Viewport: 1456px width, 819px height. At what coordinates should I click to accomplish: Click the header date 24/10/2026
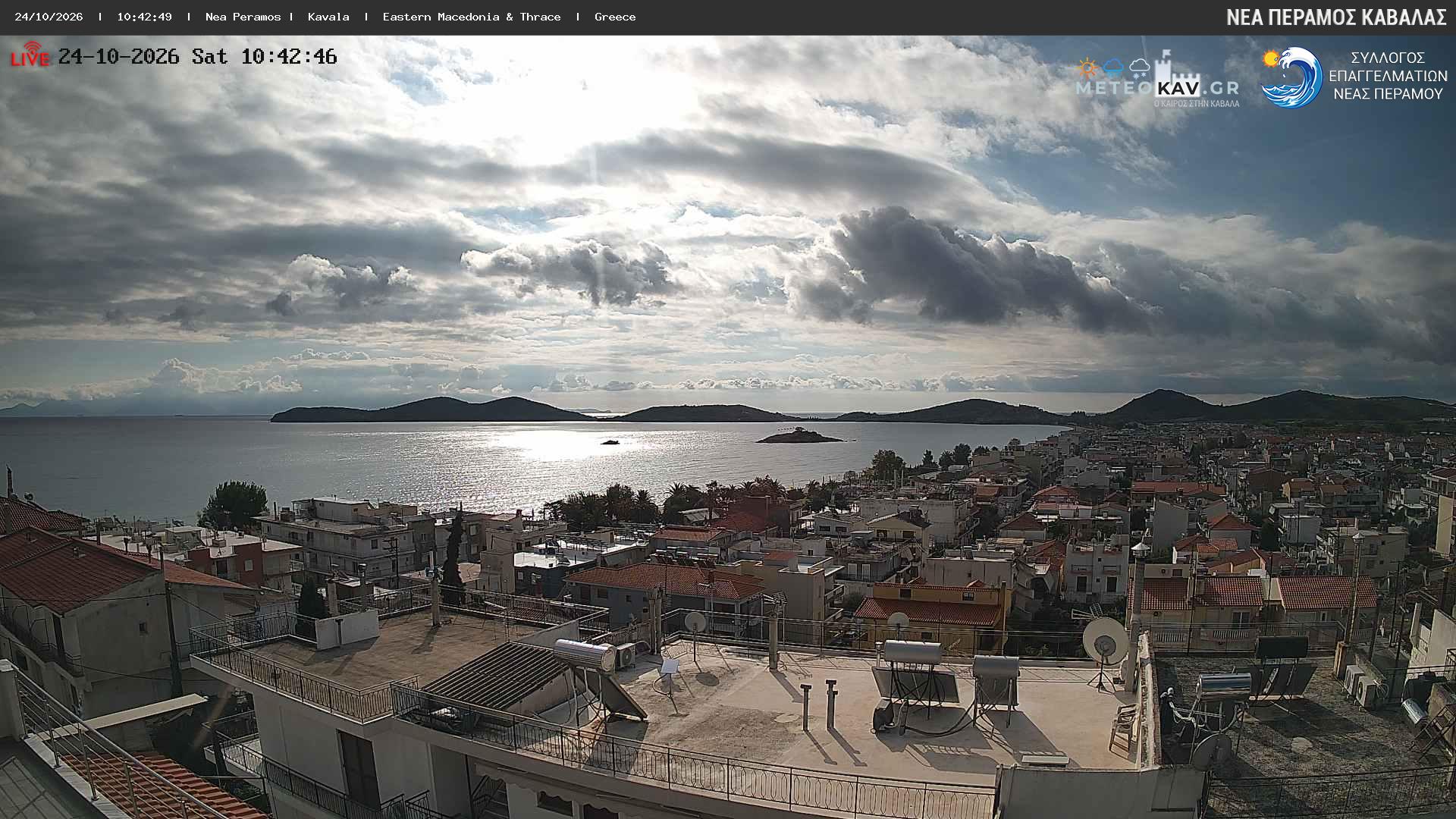pyautogui.click(x=49, y=17)
